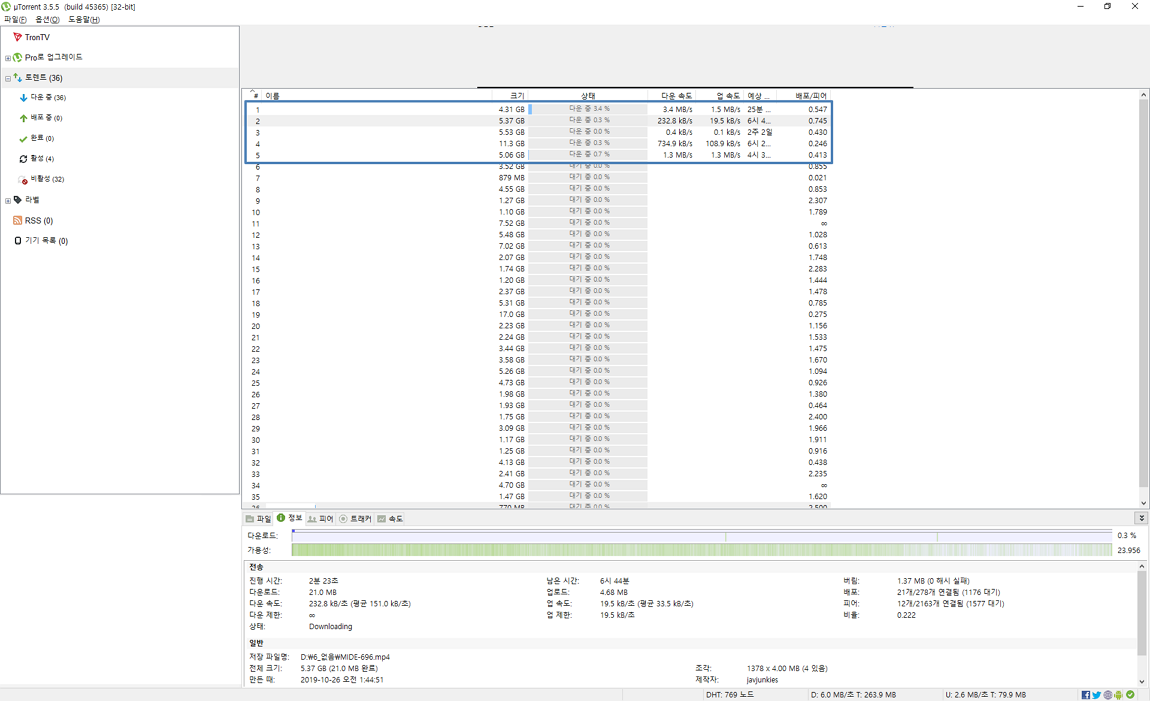Image resolution: width=1150 pixels, height=701 pixels.
Task: Select torrent row 19 with 17.0 GB
Action: 538,315
